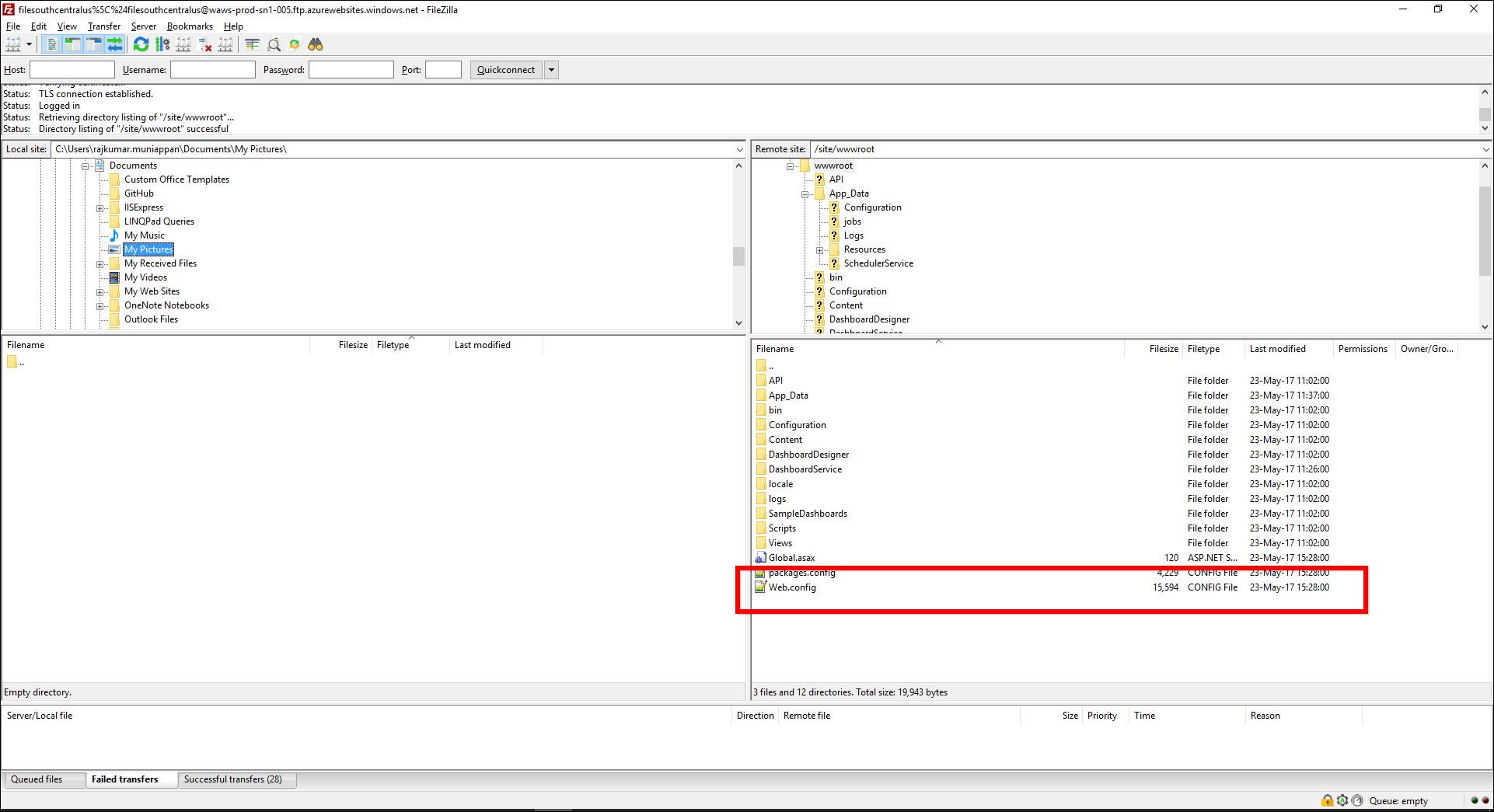This screenshot has height=812, width=1494.
Task: Open the Site Manager icon
Action: (x=13, y=45)
